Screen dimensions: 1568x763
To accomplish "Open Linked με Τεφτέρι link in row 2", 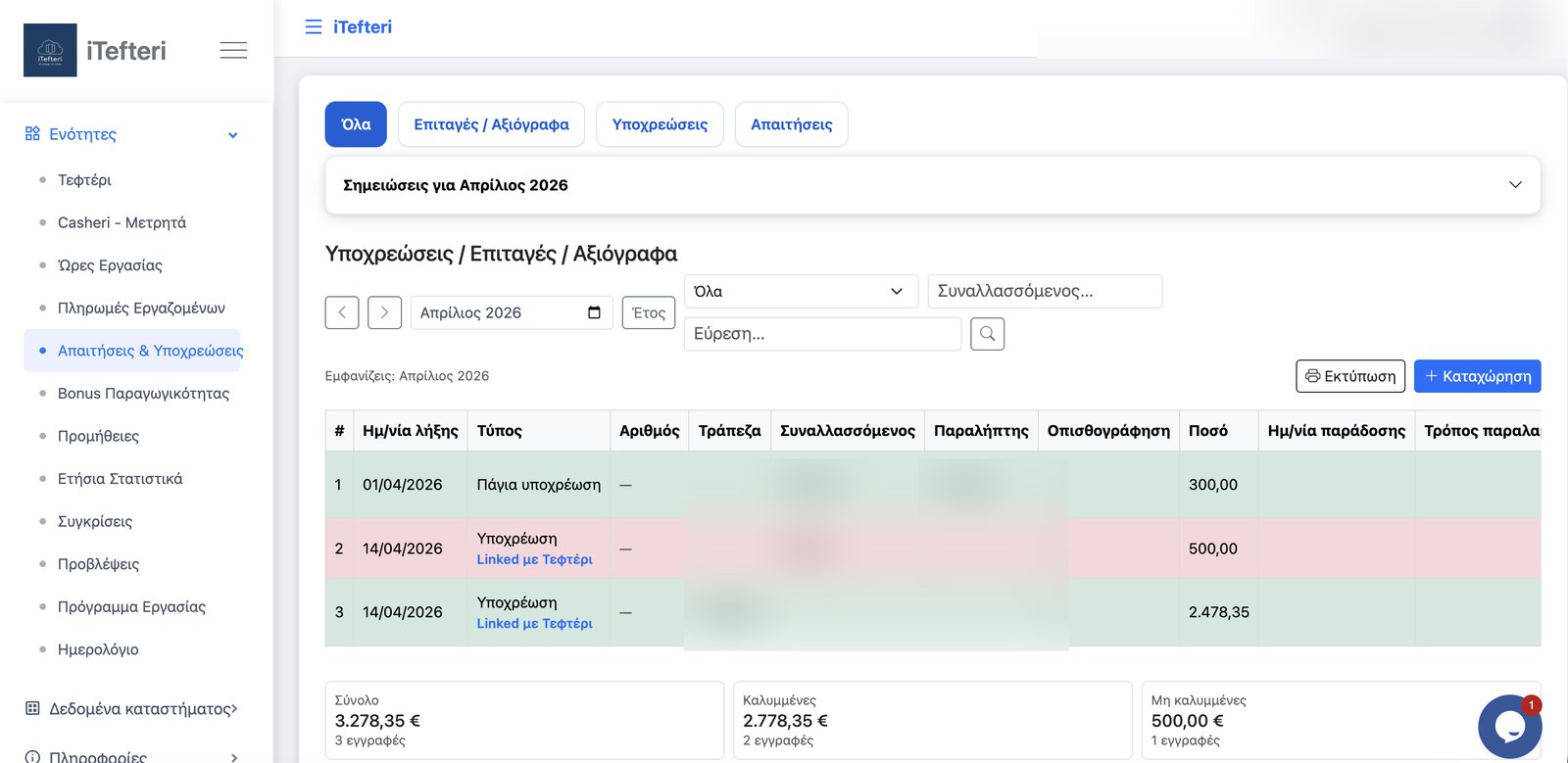I will (x=535, y=559).
